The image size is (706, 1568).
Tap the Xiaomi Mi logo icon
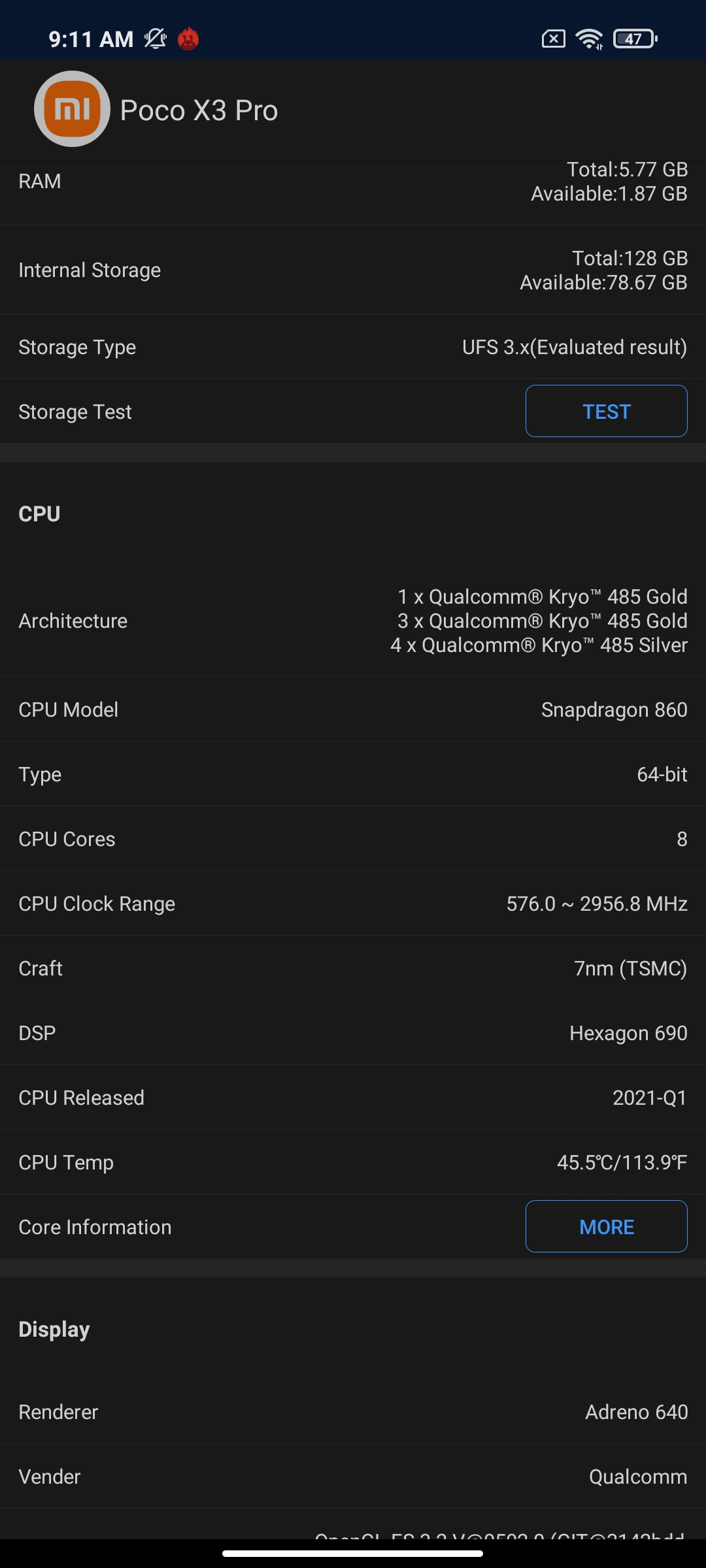click(x=72, y=109)
